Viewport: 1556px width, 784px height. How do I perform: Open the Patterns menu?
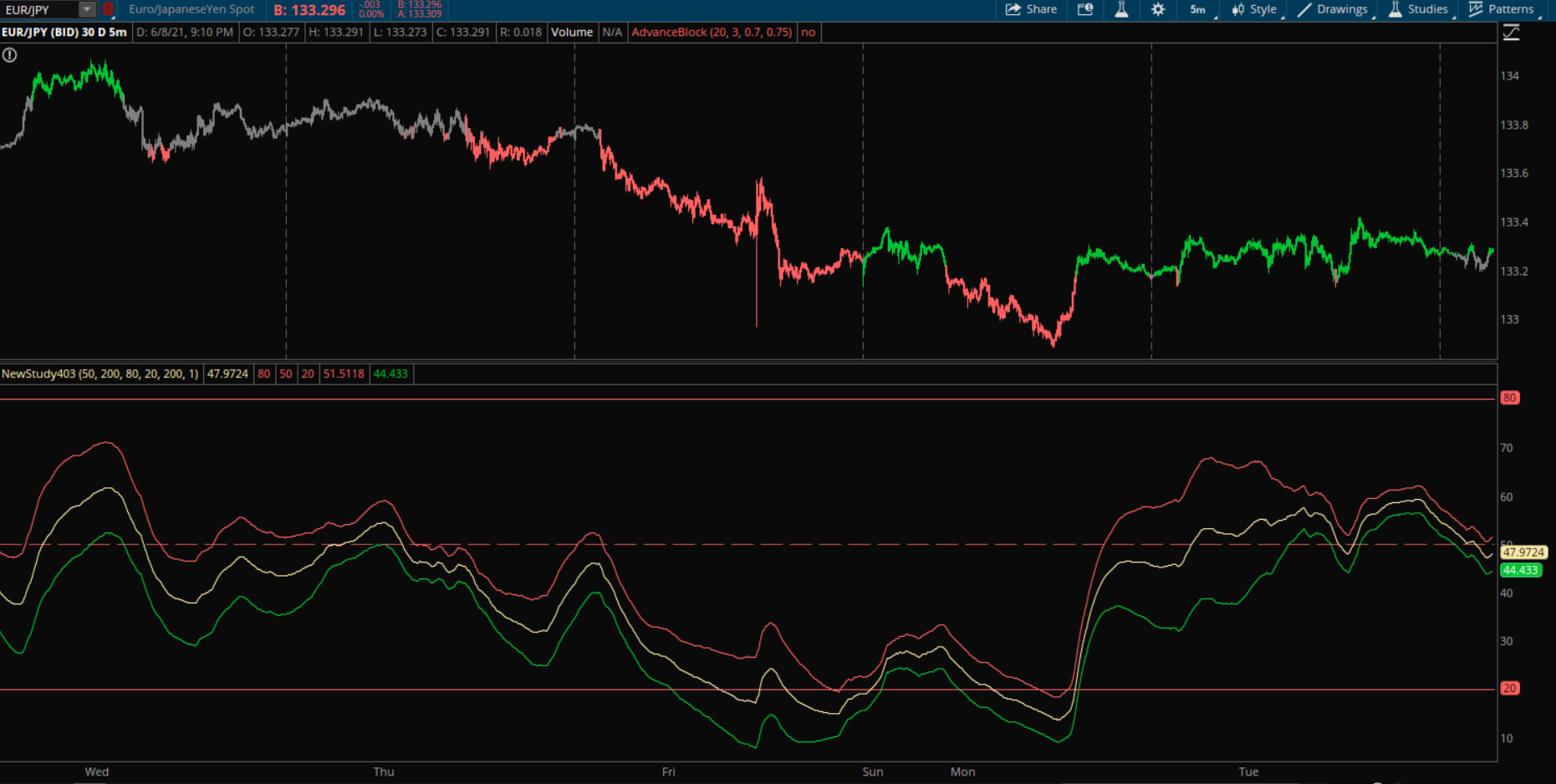pos(1502,9)
